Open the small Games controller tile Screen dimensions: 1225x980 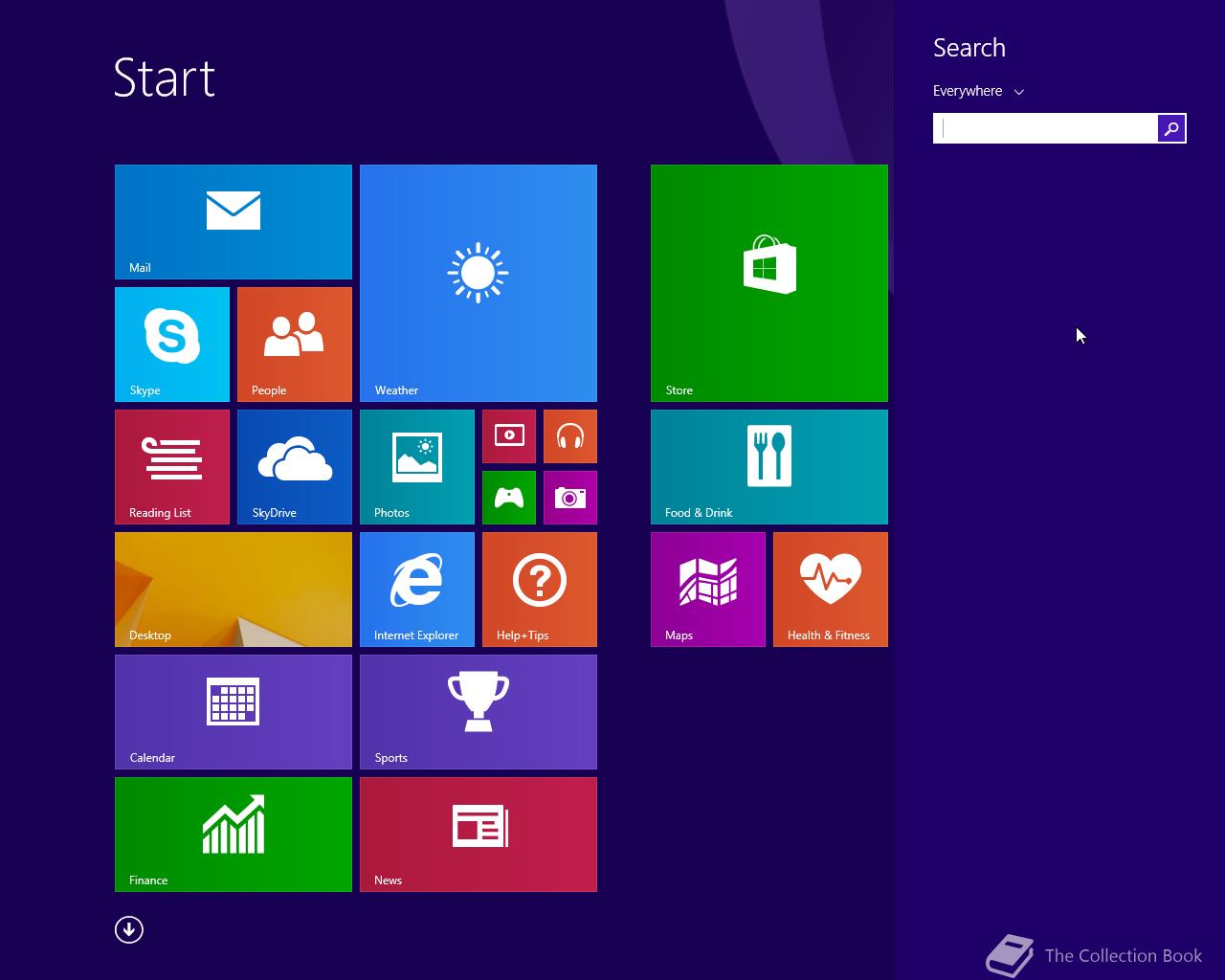point(509,498)
